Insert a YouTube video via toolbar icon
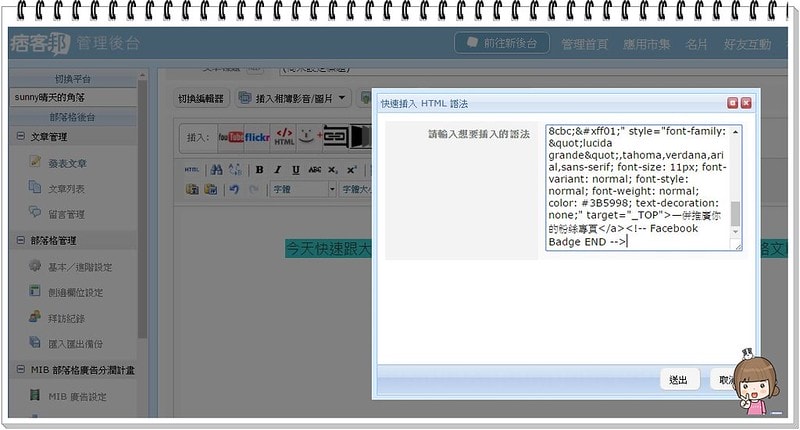The height and width of the screenshot is (430, 800). click(x=231, y=137)
